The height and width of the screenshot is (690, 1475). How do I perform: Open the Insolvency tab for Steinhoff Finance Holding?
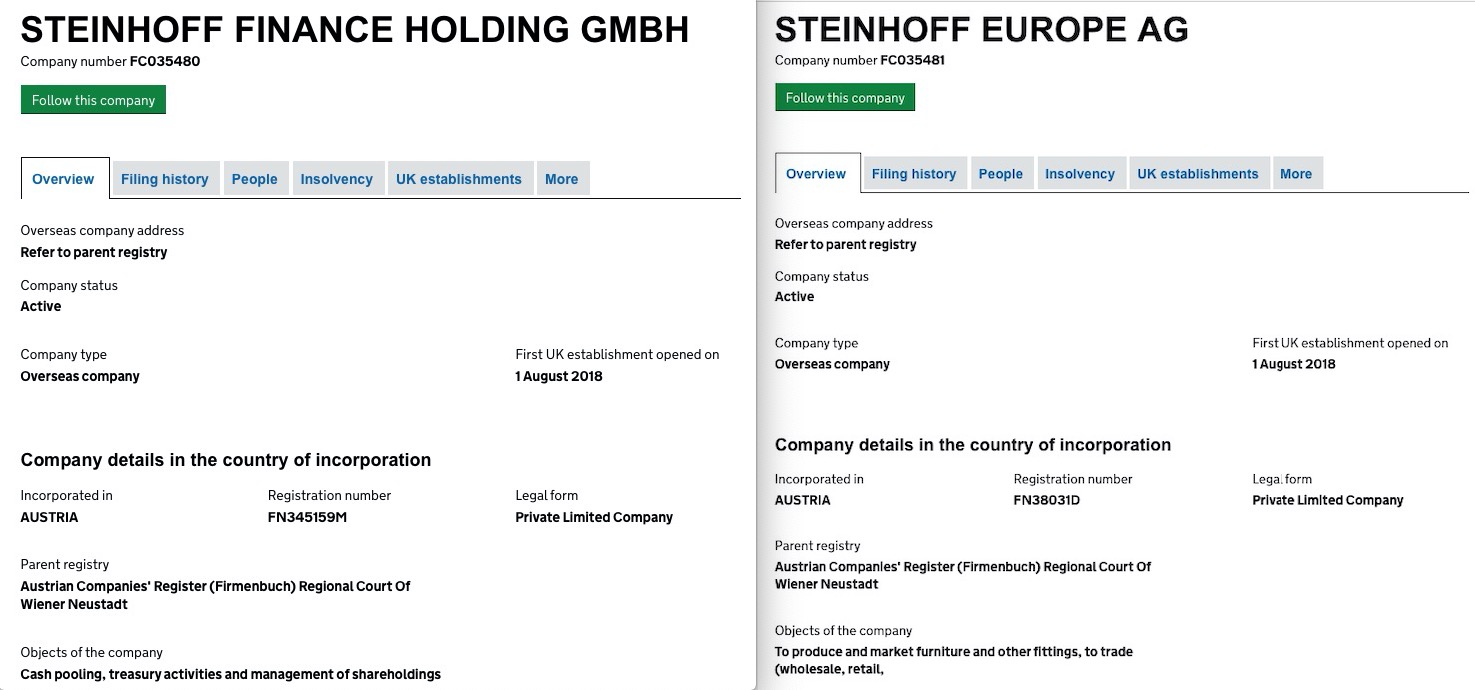[x=337, y=178]
